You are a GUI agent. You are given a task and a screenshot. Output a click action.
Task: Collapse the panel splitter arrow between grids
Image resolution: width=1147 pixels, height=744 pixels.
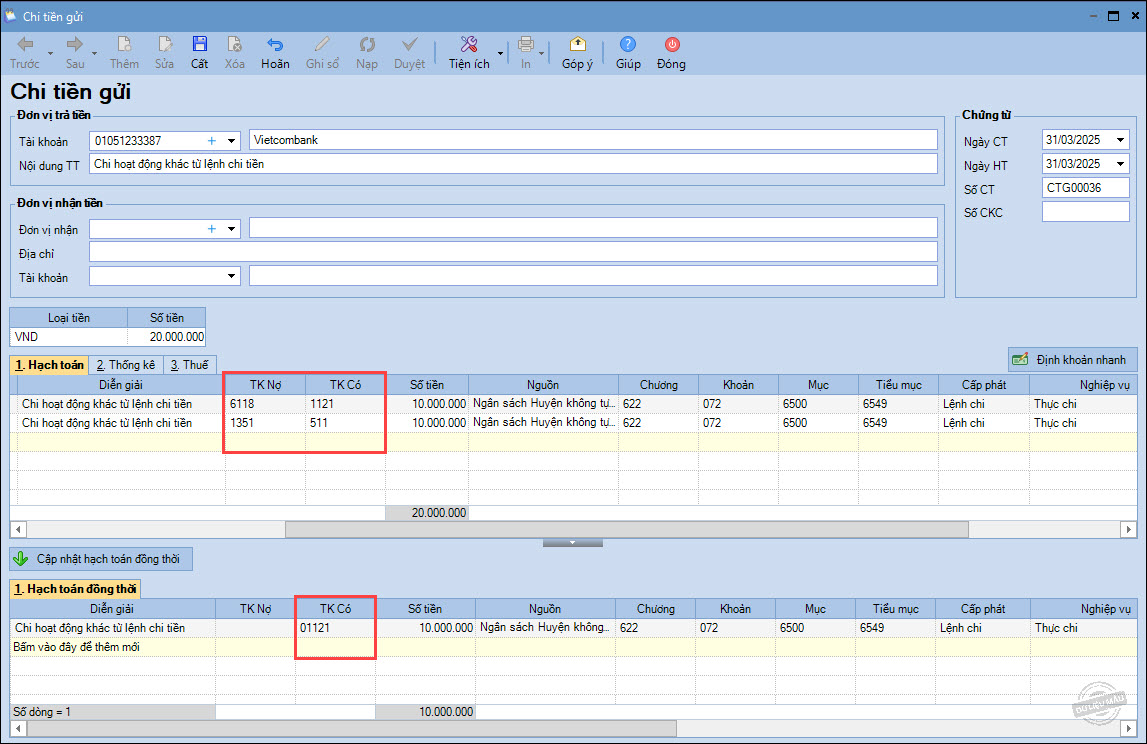point(573,543)
